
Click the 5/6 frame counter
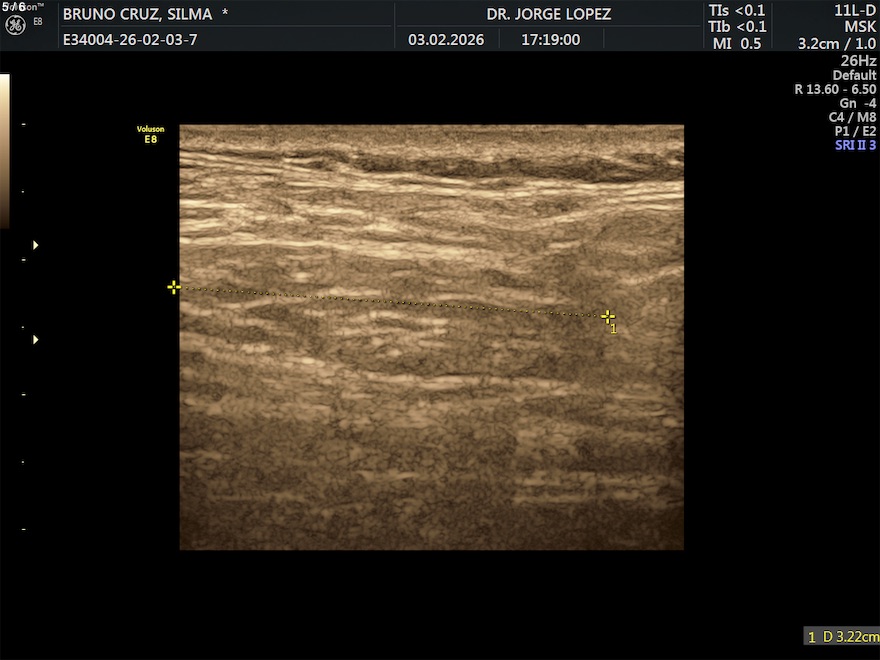point(14,7)
